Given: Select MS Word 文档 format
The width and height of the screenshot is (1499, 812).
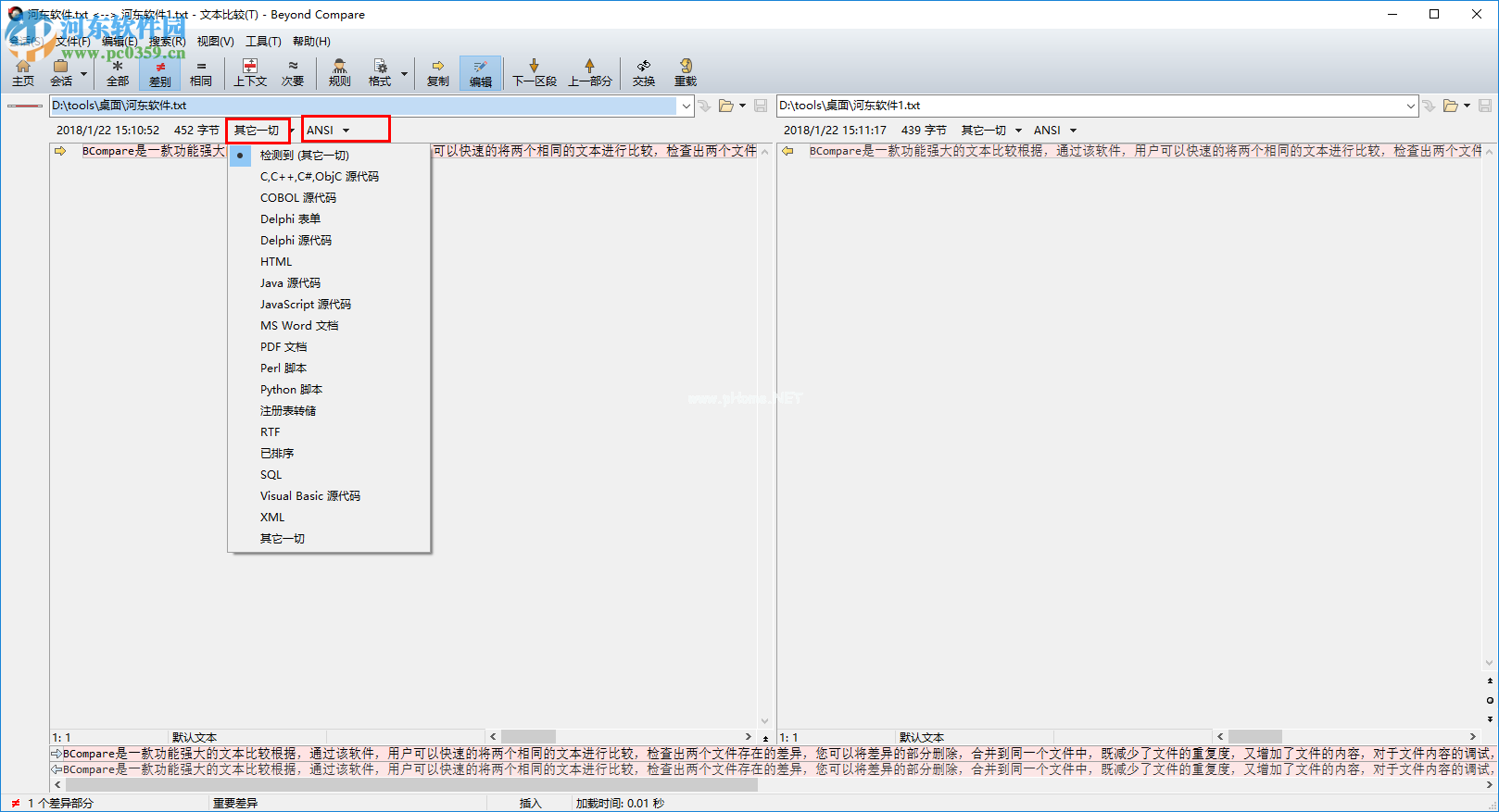Looking at the screenshot, I should 329,326.
